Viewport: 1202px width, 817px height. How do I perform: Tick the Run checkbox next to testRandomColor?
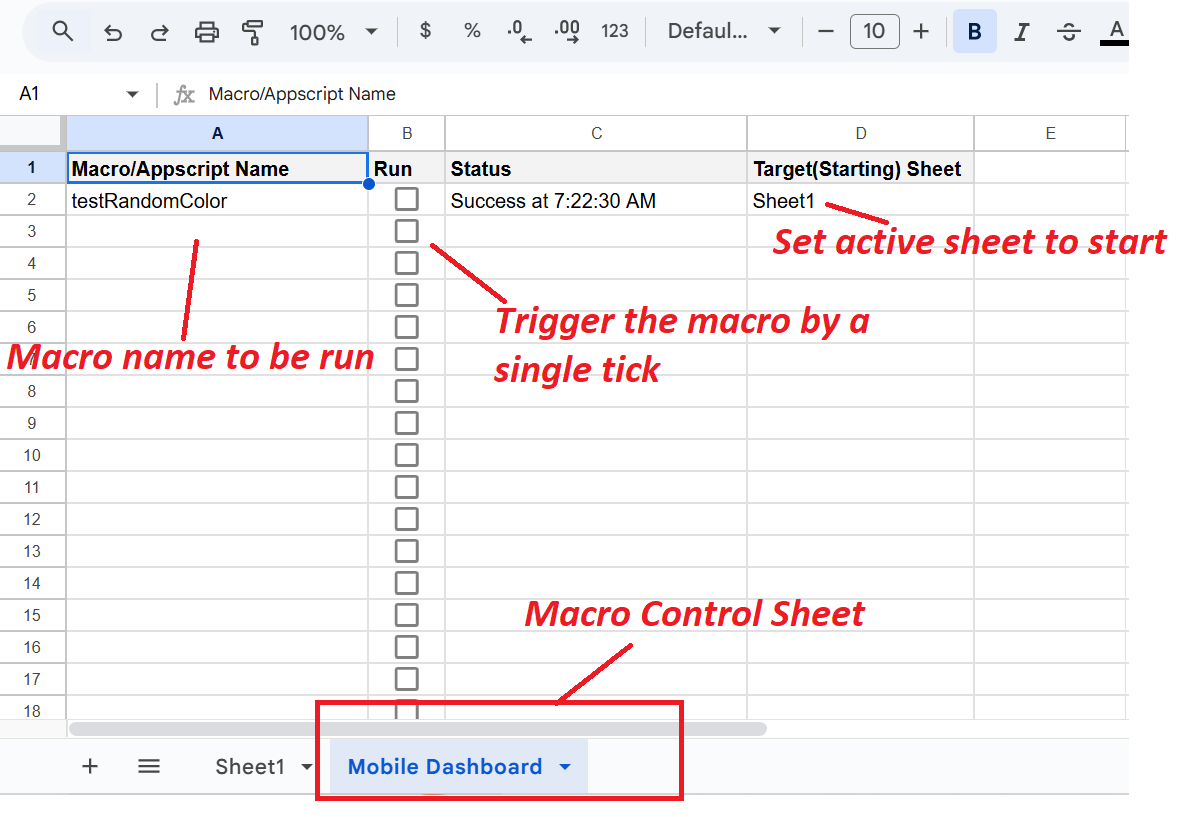(406, 198)
